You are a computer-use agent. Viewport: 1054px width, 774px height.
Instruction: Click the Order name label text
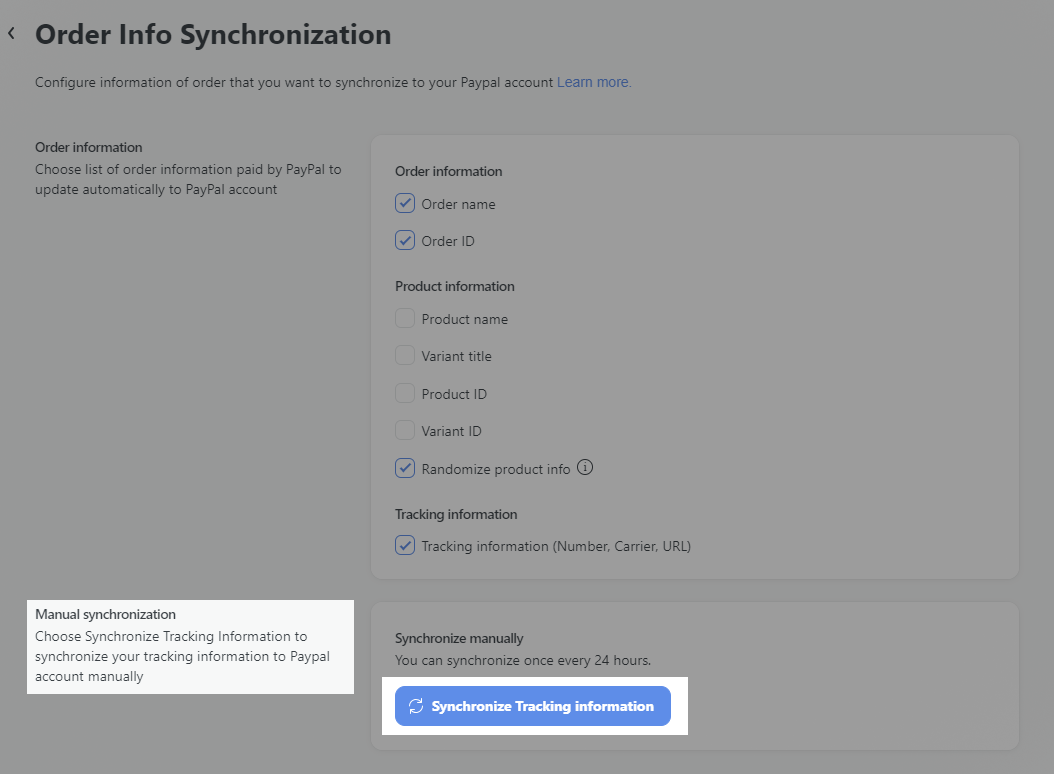coord(458,204)
